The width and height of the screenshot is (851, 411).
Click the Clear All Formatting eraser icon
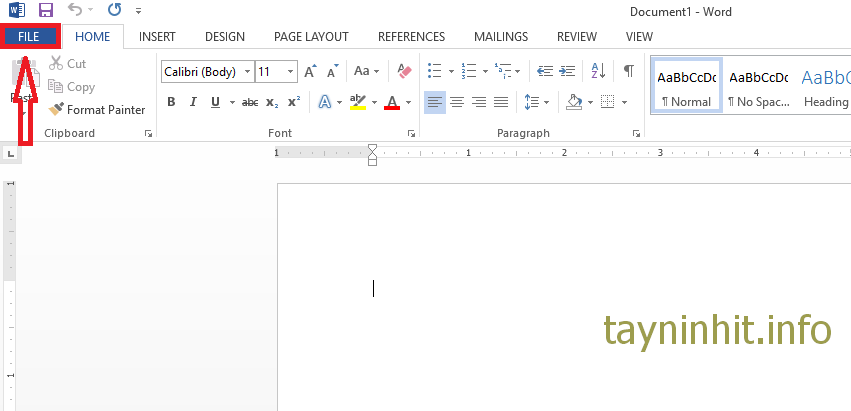404,71
